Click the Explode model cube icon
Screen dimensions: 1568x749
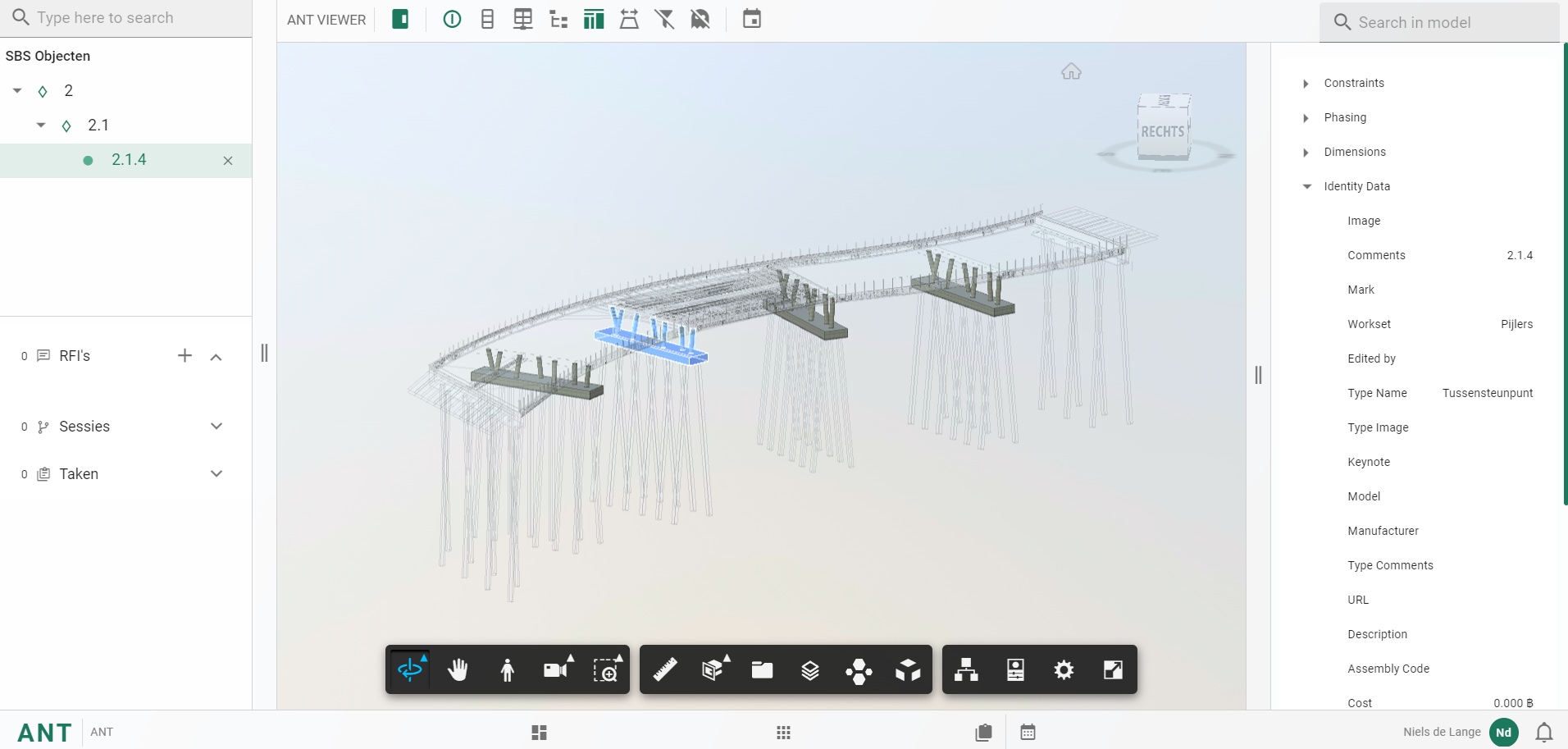pyautogui.click(x=908, y=670)
